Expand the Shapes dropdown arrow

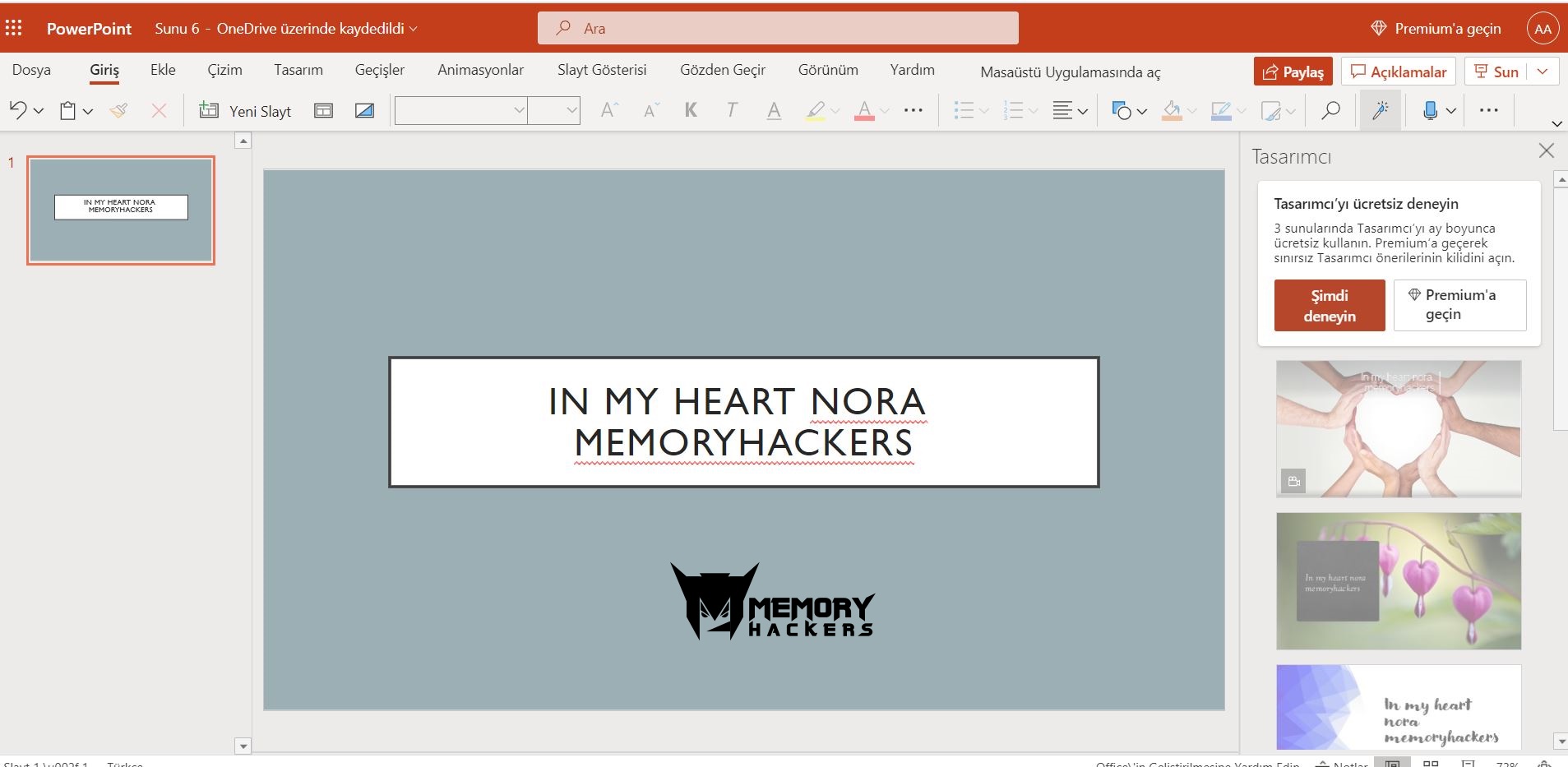tap(1141, 111)
